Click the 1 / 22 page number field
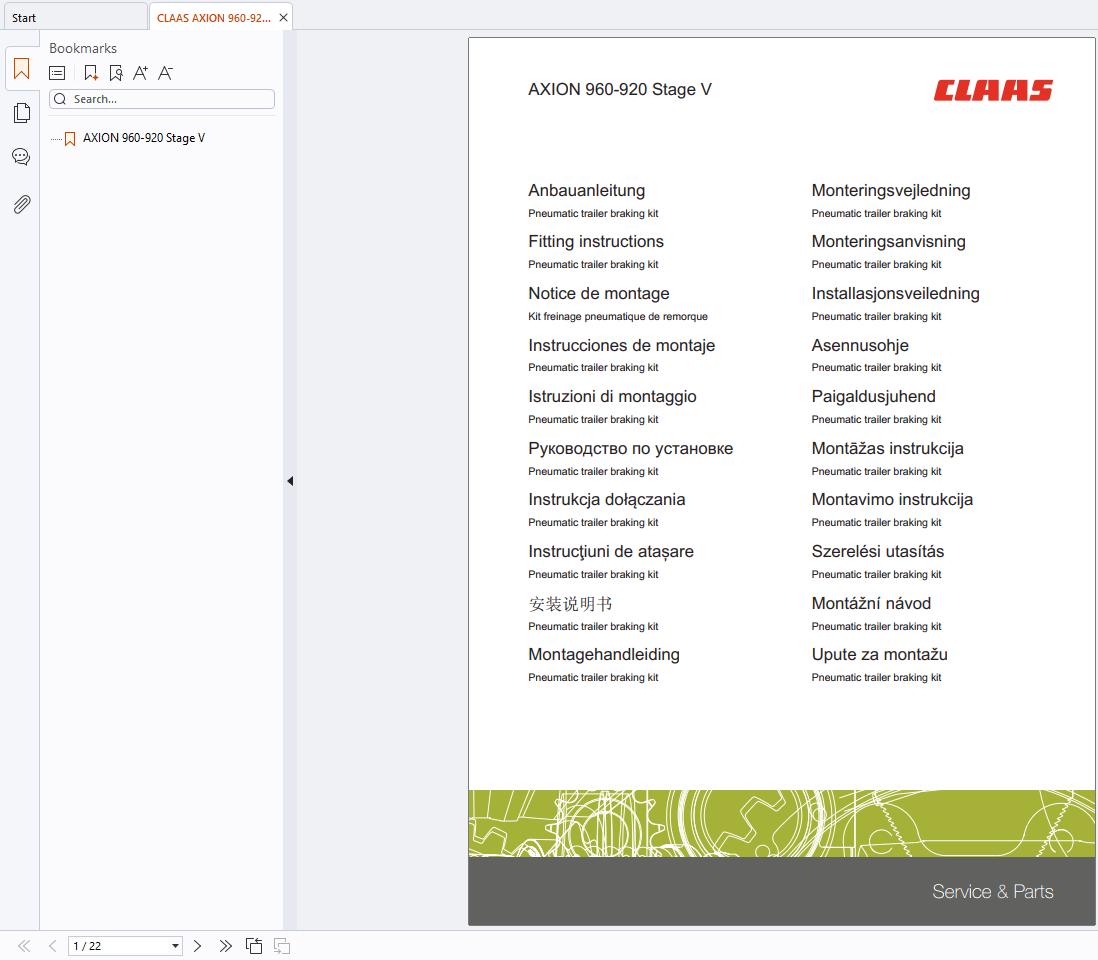Image resolution: width=1098 pixels, height=960 pixels. [x=125, y=946]
